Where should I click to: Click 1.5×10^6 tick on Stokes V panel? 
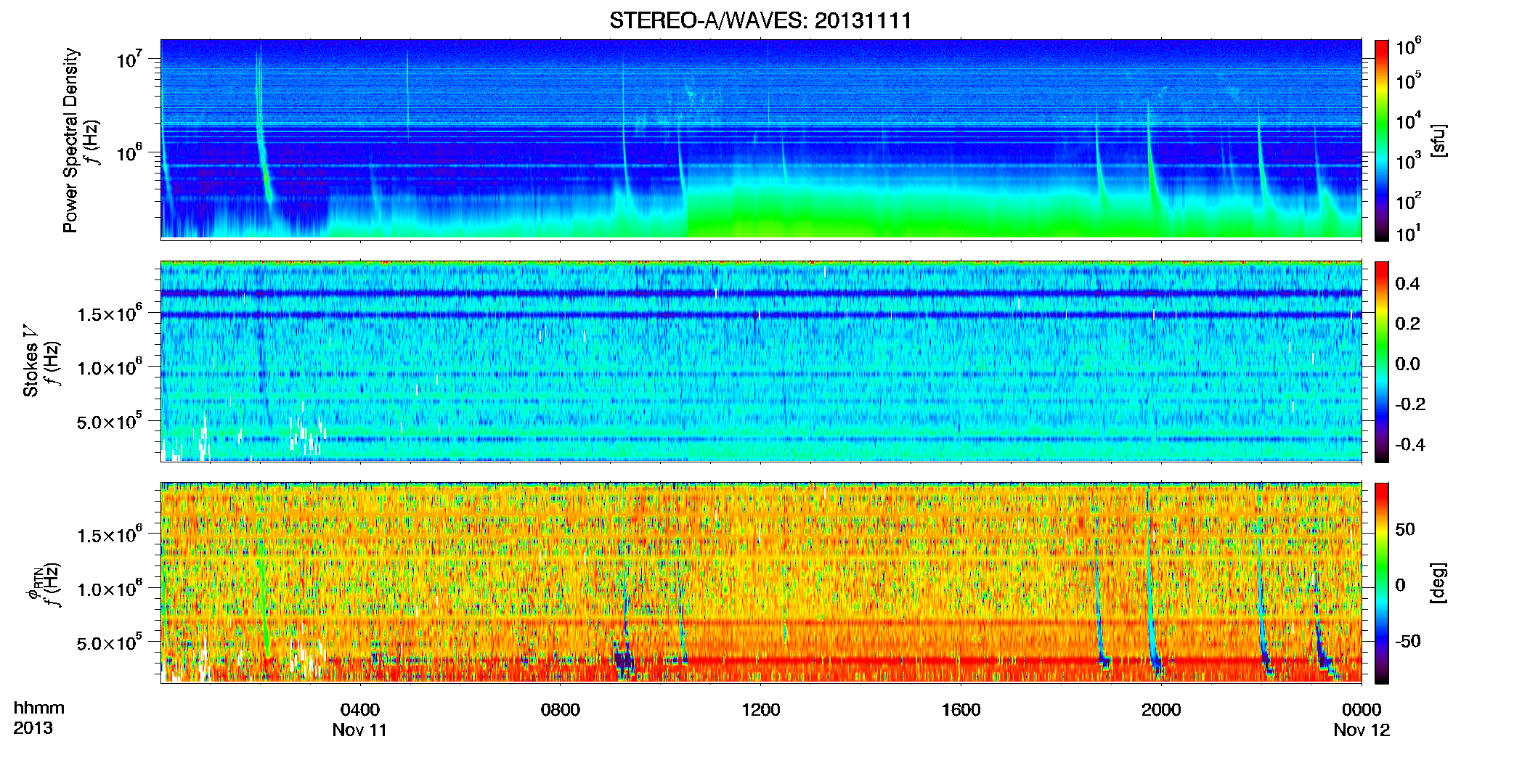[109, 314]
